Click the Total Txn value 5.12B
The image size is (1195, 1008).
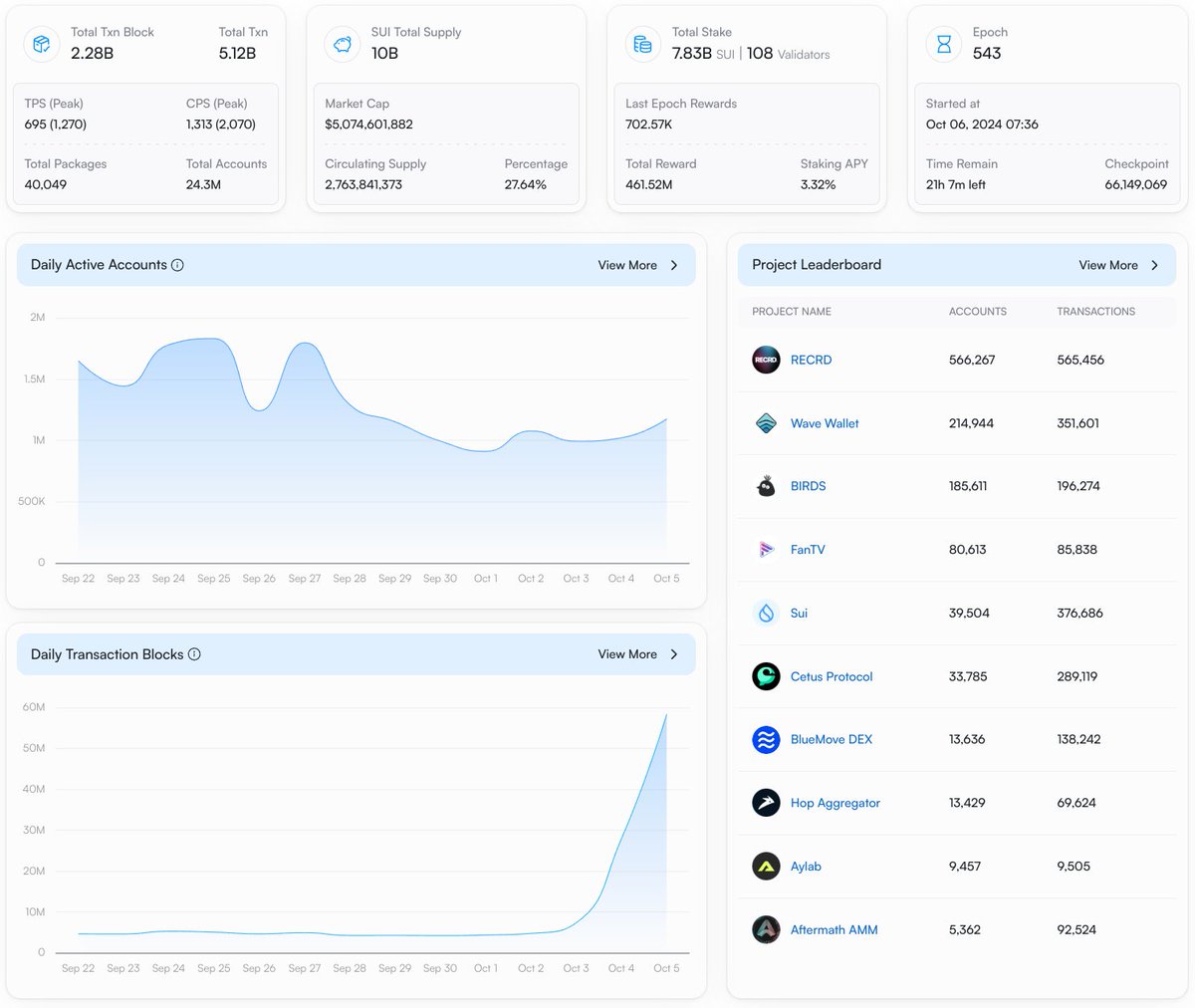coord(237,53)
